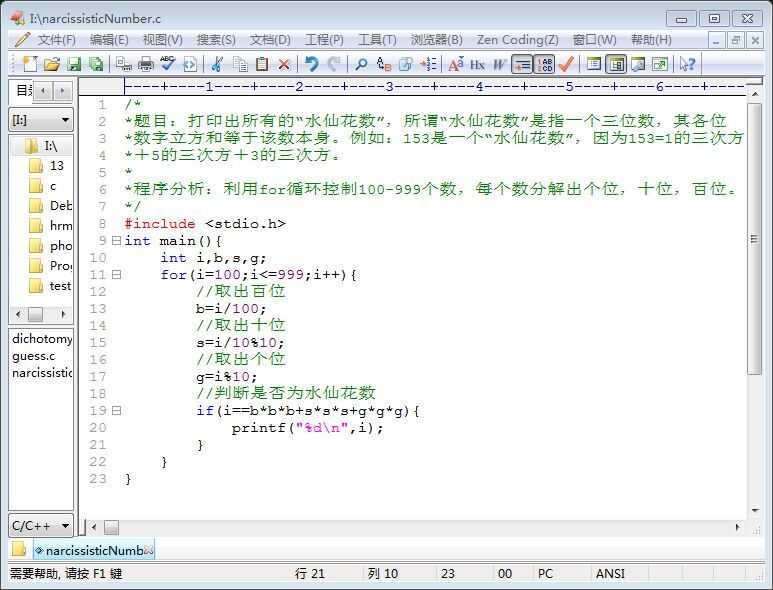The width and height of the screenshot is (773, 590).
Task: Open Print Preview from the toolbar
Action: [123, 64]
